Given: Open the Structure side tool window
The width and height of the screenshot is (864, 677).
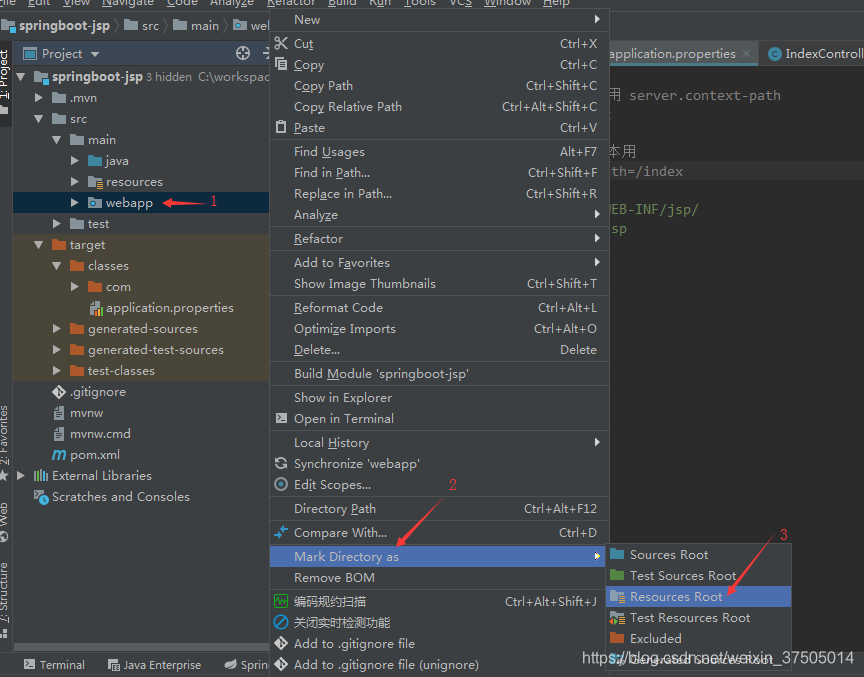Looking at the screenshot, I should pos(4,599).
